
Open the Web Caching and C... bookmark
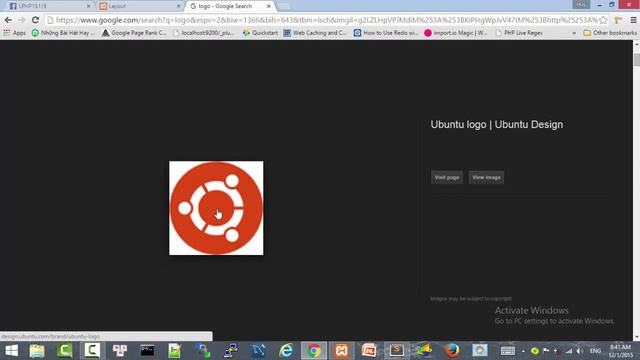[x=315, y=33]
